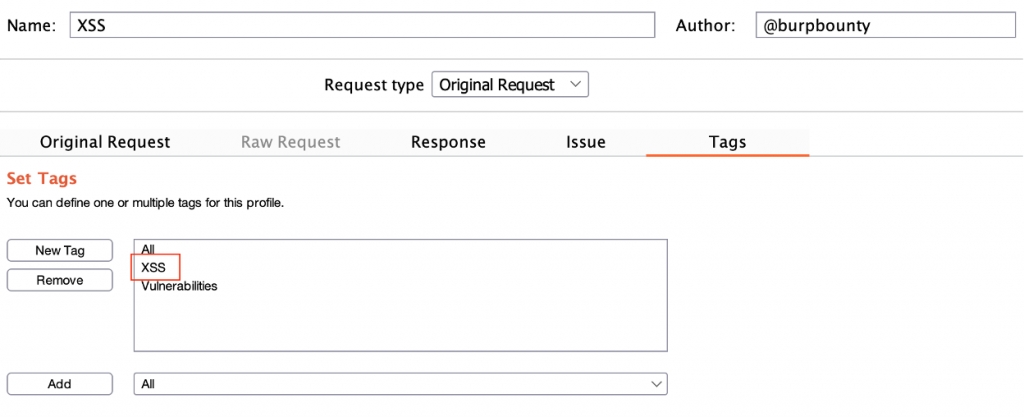Switch to the Original Request tab
This screenshot has width=1024, height=417.
click(105, 142)
